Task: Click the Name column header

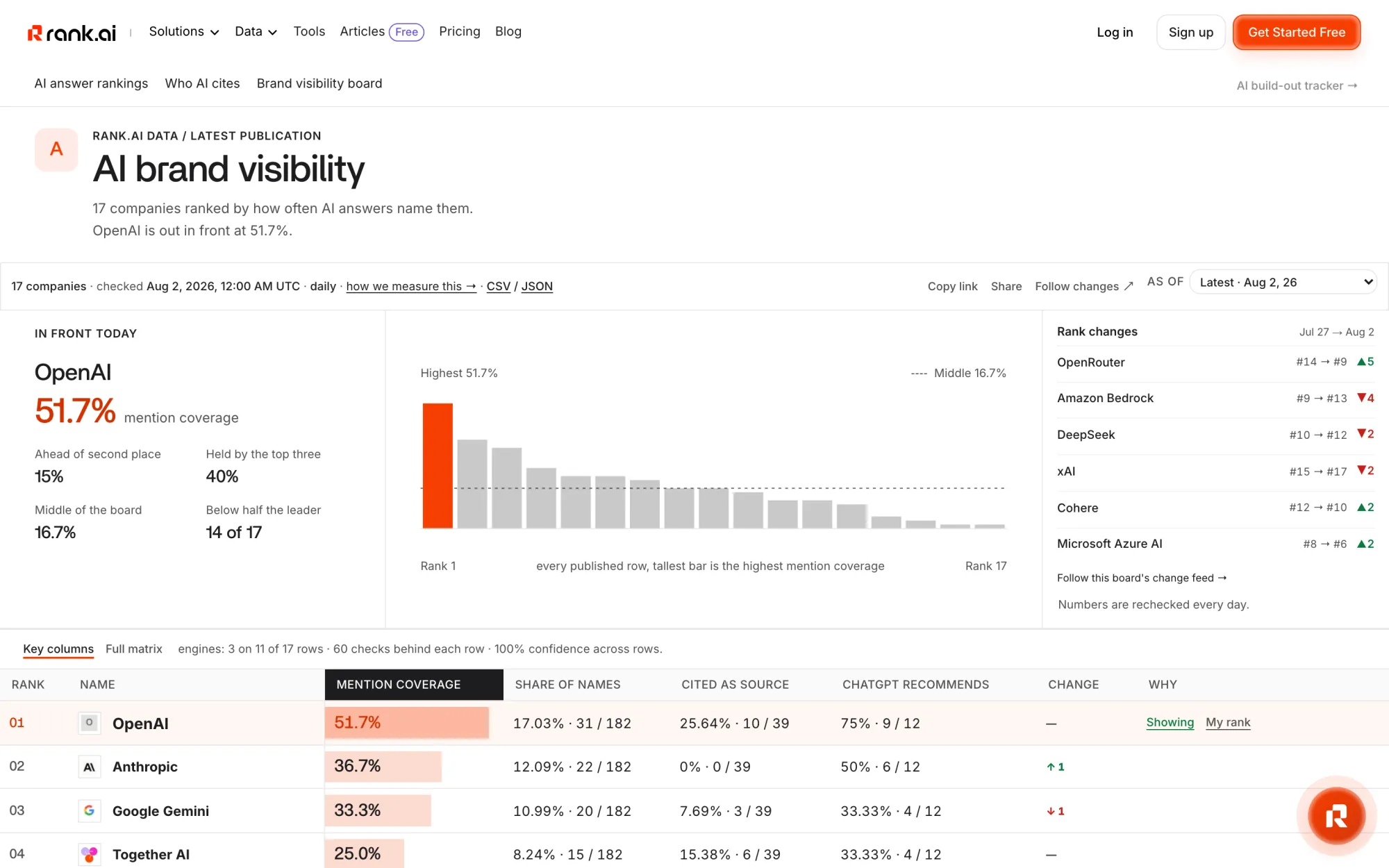Action: pyautogui.click(x=97, y=685)
